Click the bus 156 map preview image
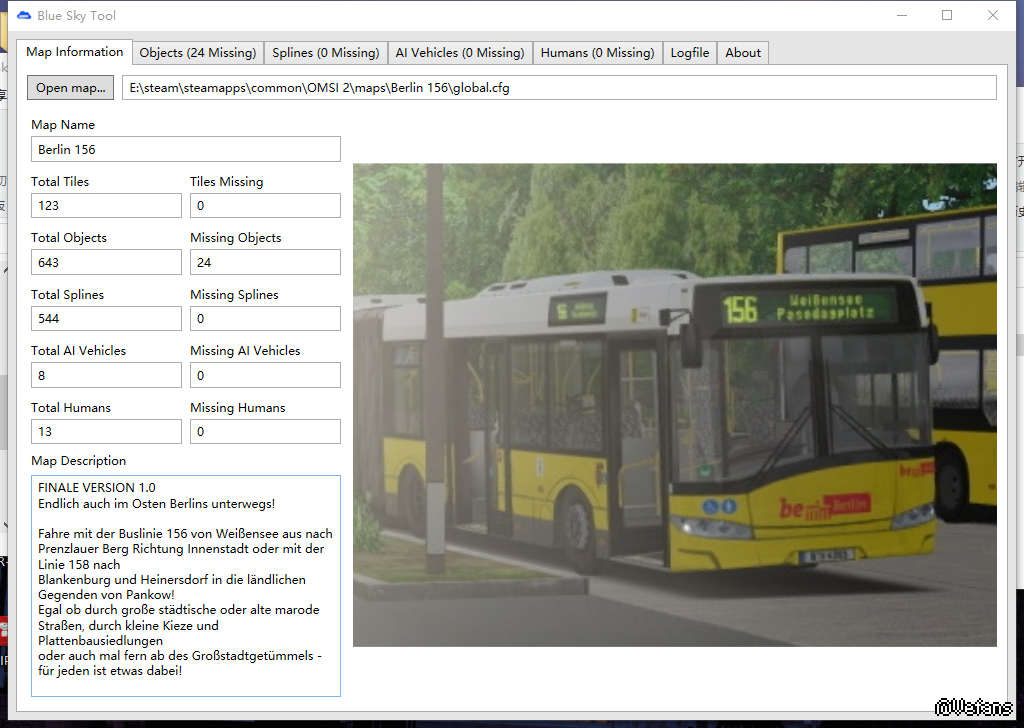Viewport: 1024px width, 728px height. click(x=675, y=405)
